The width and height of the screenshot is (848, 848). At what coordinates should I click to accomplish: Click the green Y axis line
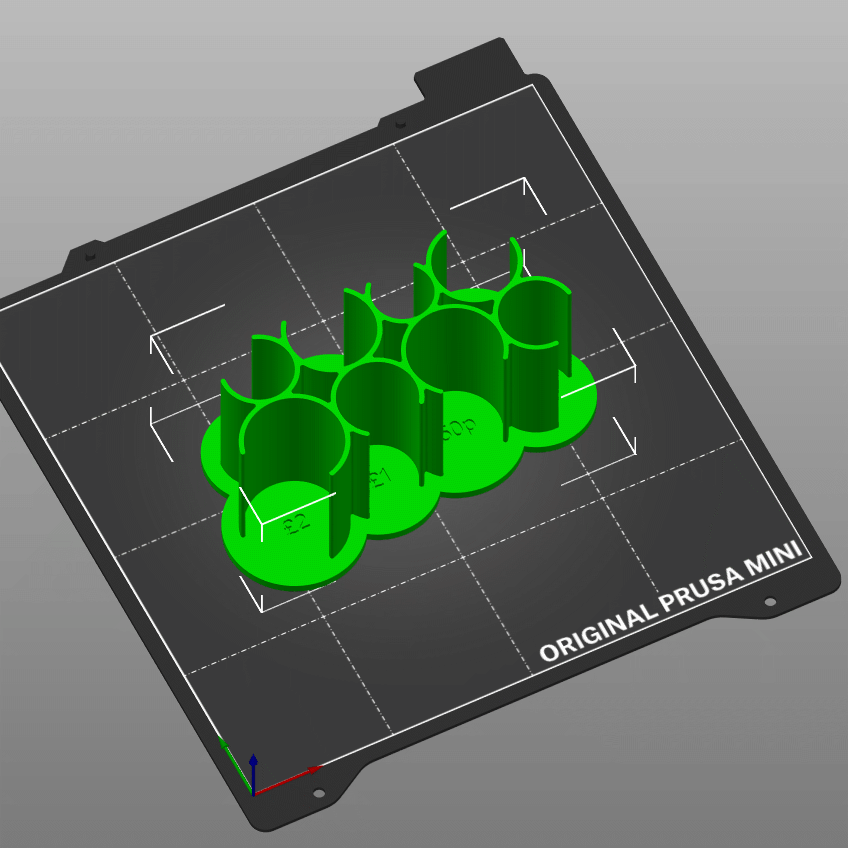tap(235, 764)
